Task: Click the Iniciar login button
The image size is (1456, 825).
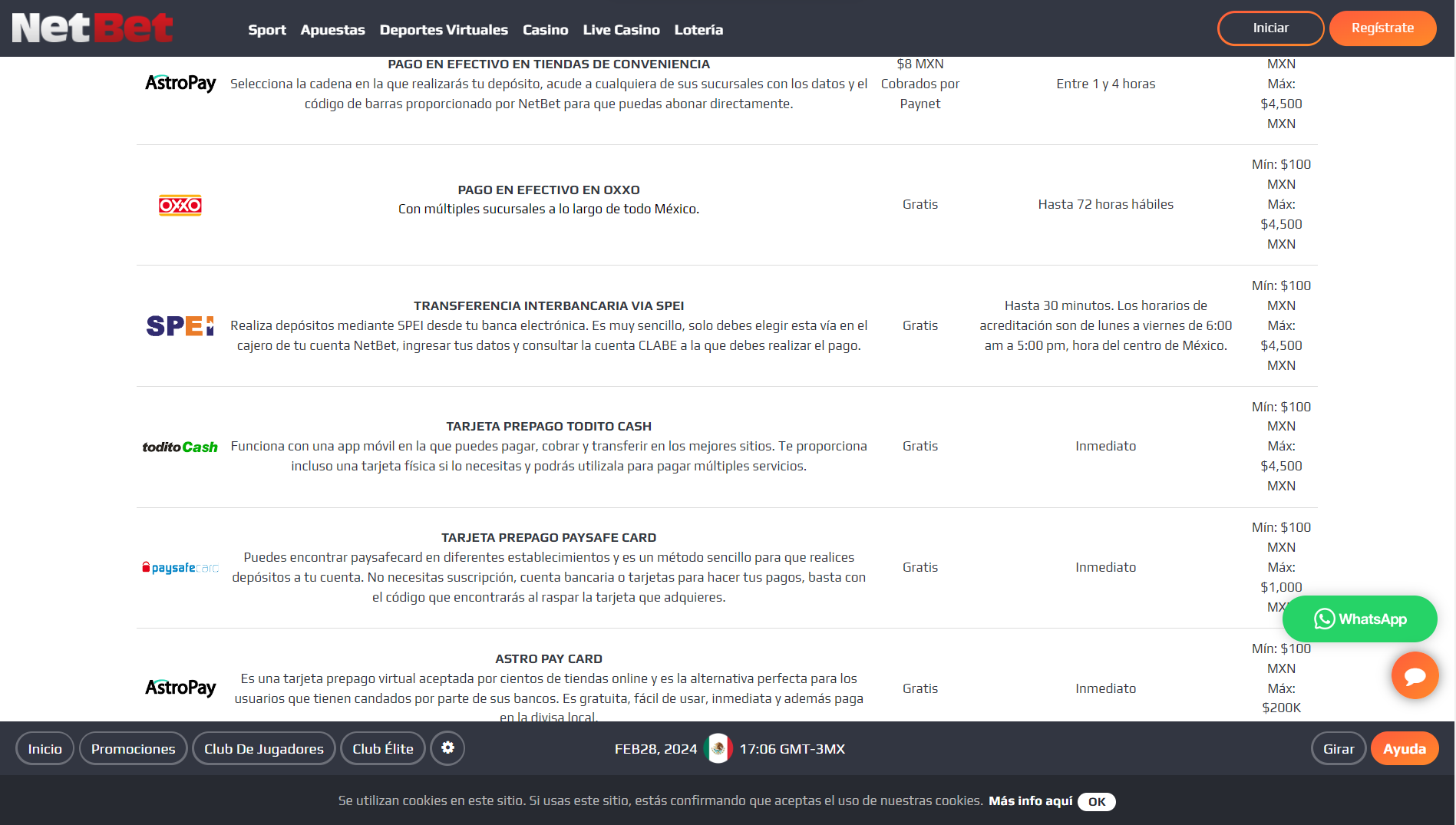Action: click(1270, 28)
